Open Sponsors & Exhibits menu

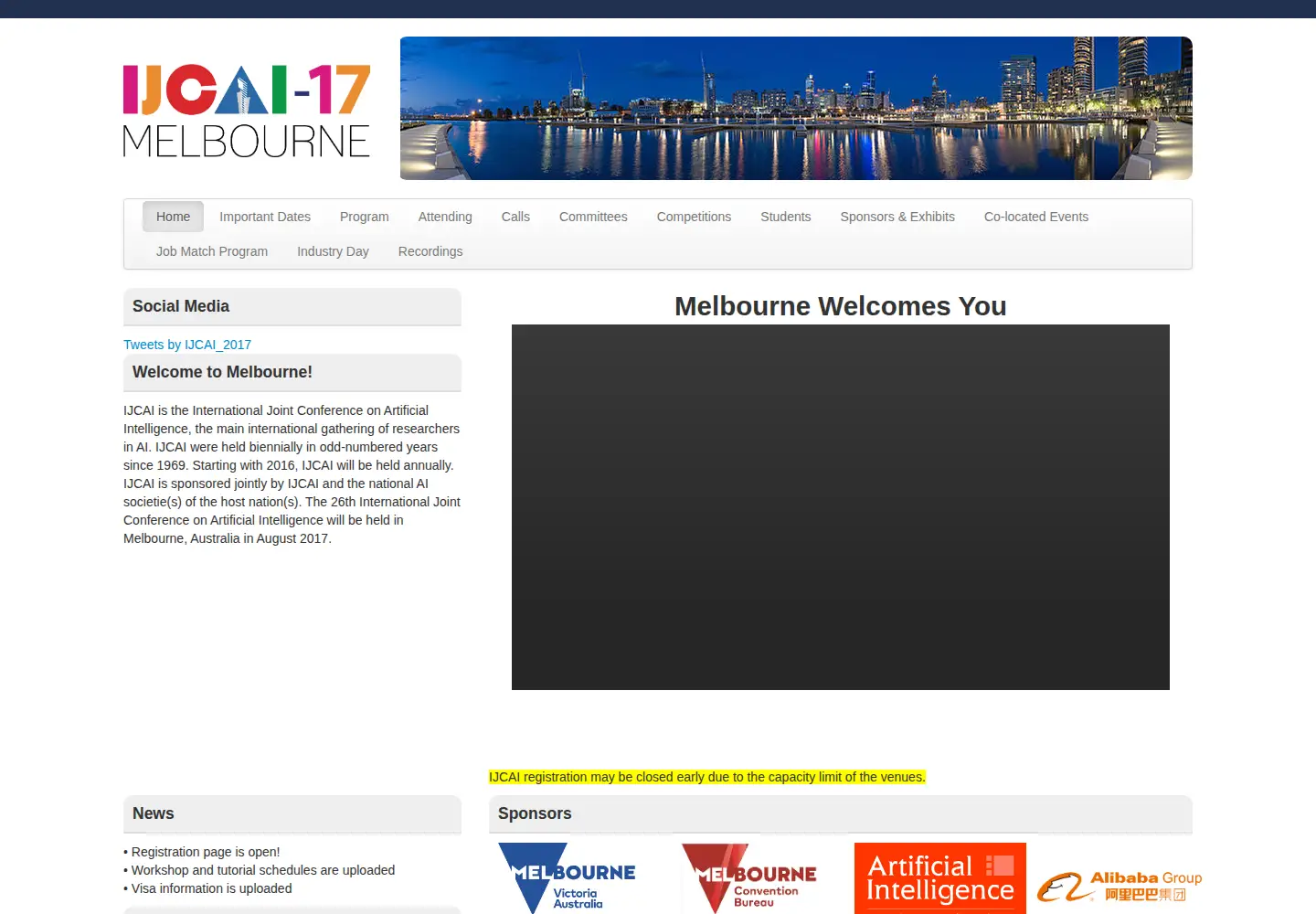point(897,217)
